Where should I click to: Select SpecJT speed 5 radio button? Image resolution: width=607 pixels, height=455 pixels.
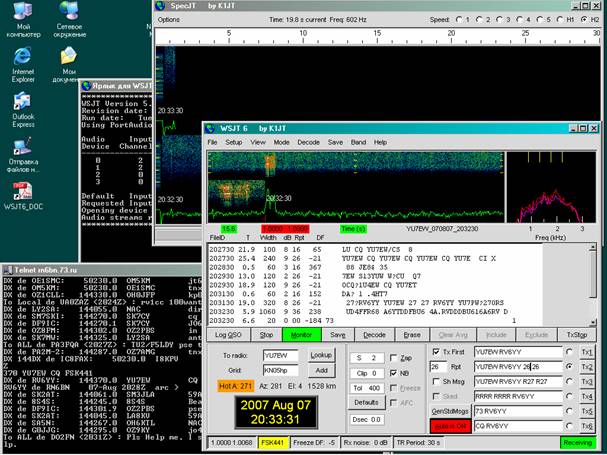(x=540, y=19)
